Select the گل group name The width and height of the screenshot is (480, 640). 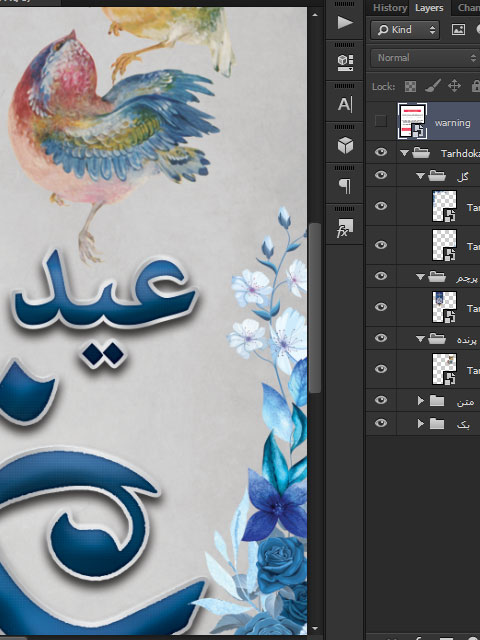(462, 176)
